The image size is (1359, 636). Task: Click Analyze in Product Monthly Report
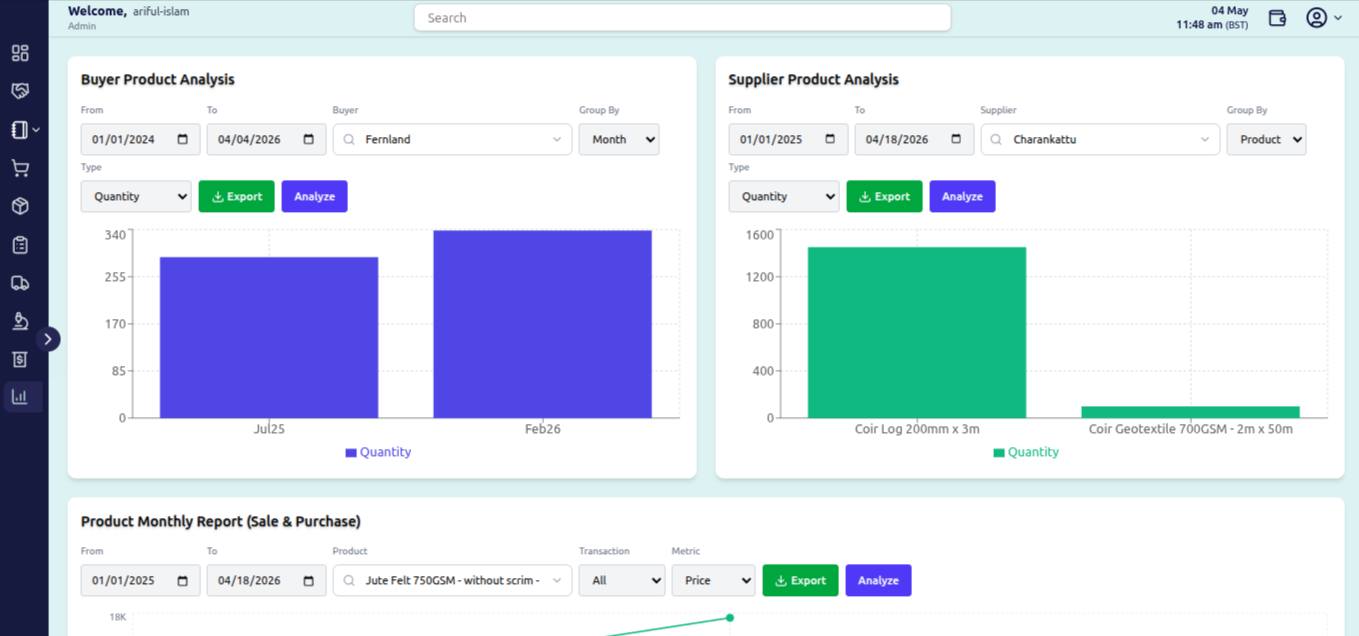pos(878,581)
